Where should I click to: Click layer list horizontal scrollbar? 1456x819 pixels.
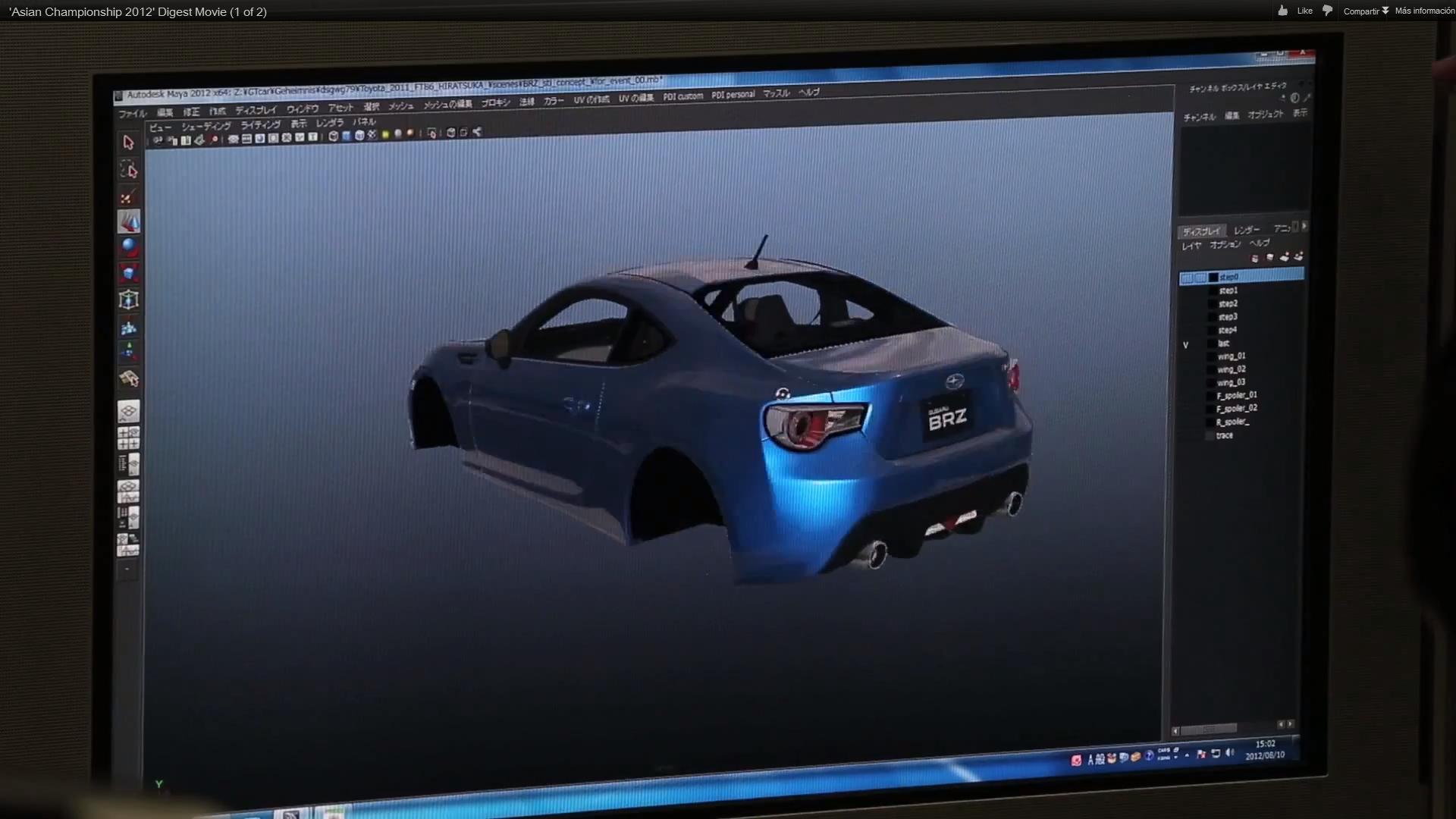click(1207, 730)
